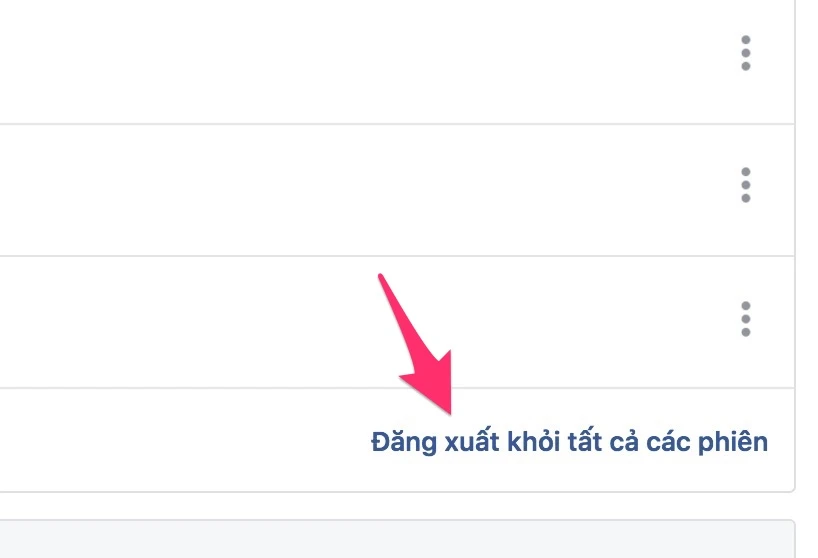
Task: Select the first login session row
Action: [396, 62]
